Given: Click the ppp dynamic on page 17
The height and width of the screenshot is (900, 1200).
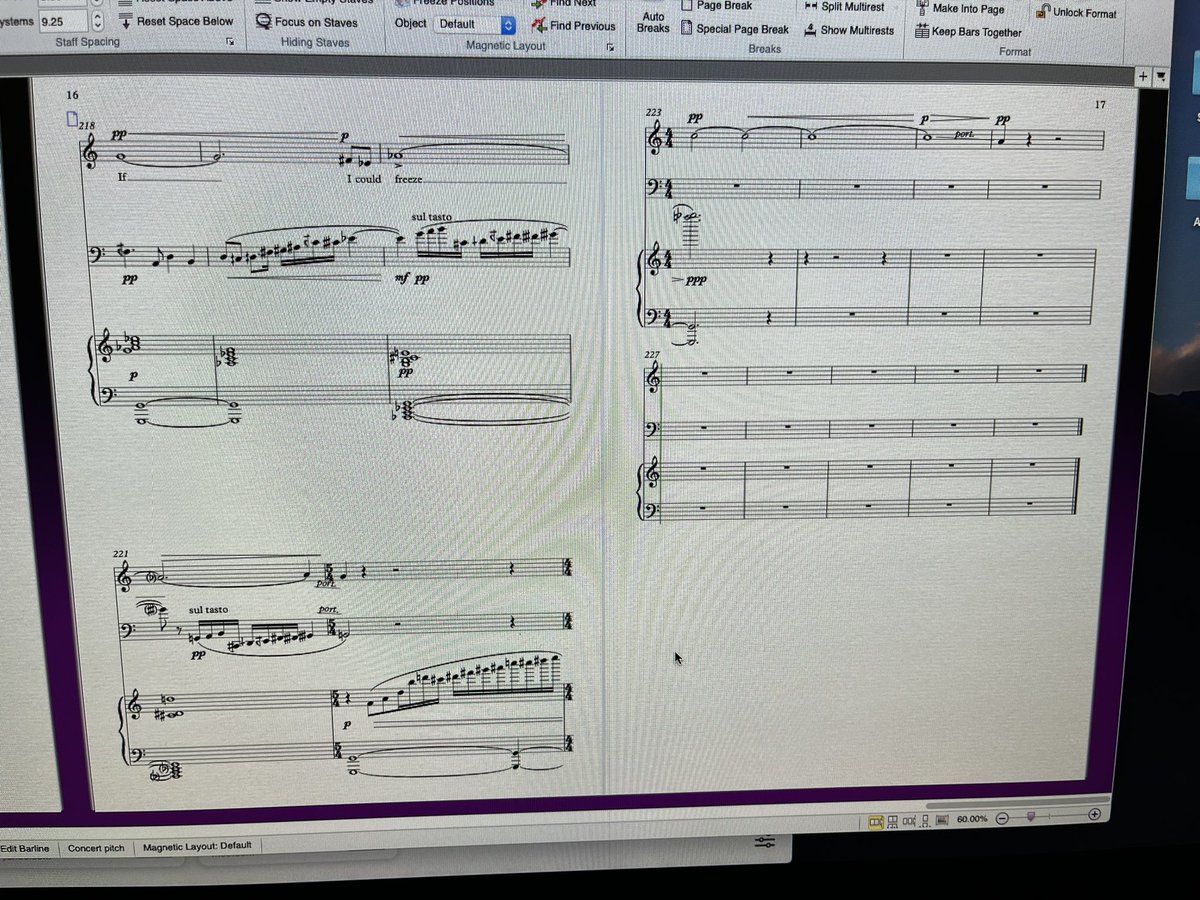Looking at the screenshot, I should pyautogui.click(x=696, y=283).
